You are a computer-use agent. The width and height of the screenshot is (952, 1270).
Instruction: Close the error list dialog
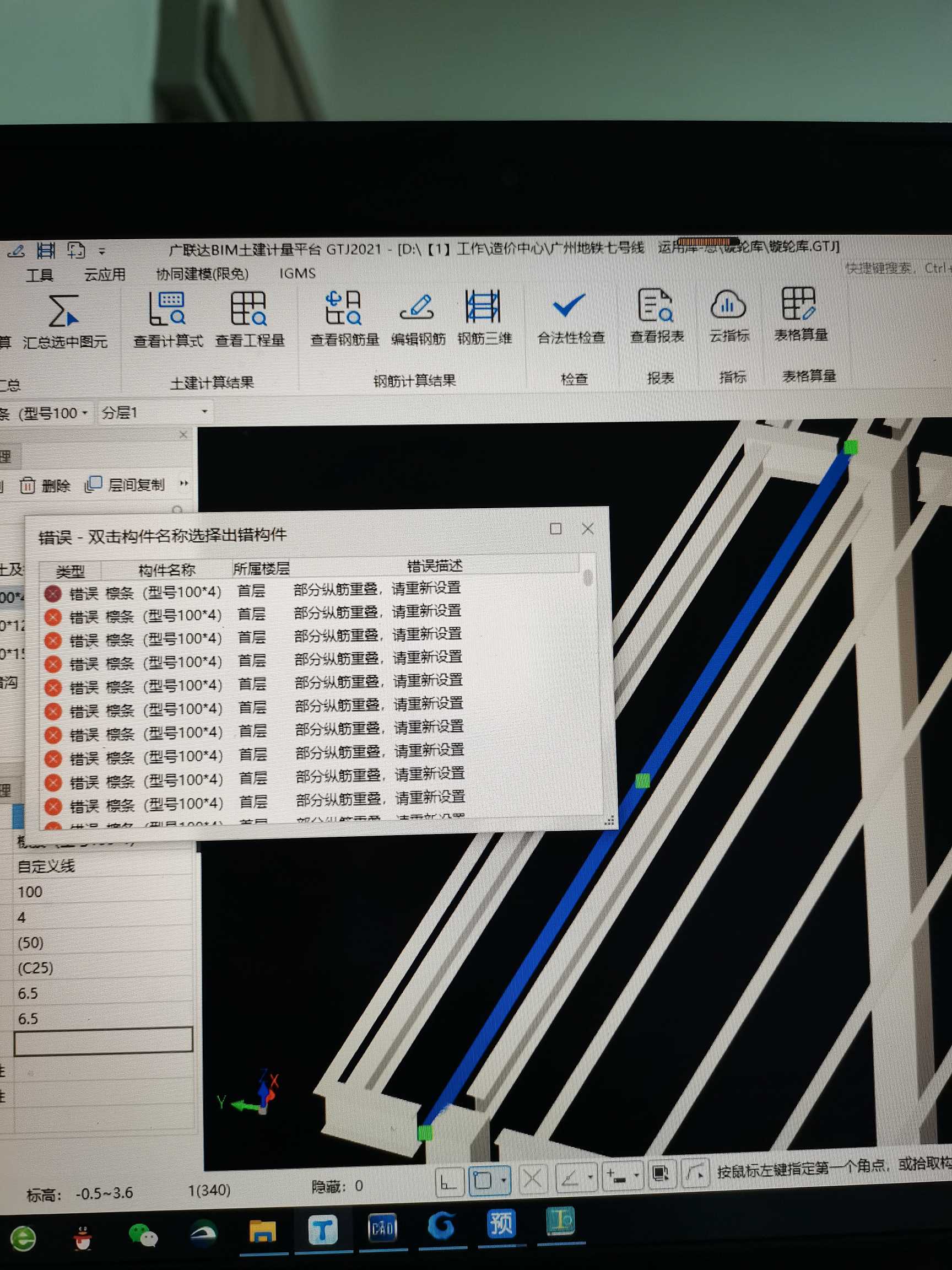click(588, 529)
